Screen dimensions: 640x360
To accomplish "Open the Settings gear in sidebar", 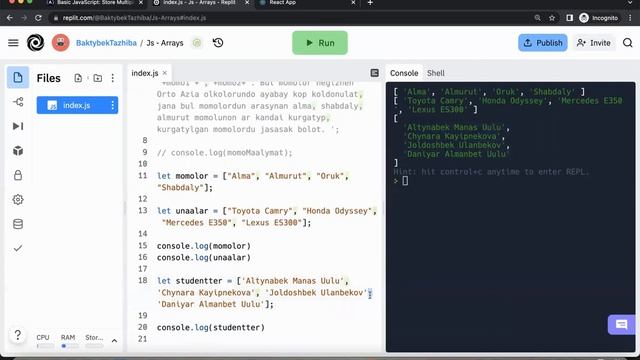I will tap(18, 200).
